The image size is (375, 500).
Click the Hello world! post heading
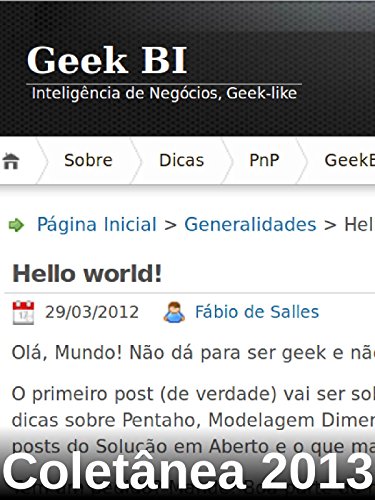click(x=87, y=274)
